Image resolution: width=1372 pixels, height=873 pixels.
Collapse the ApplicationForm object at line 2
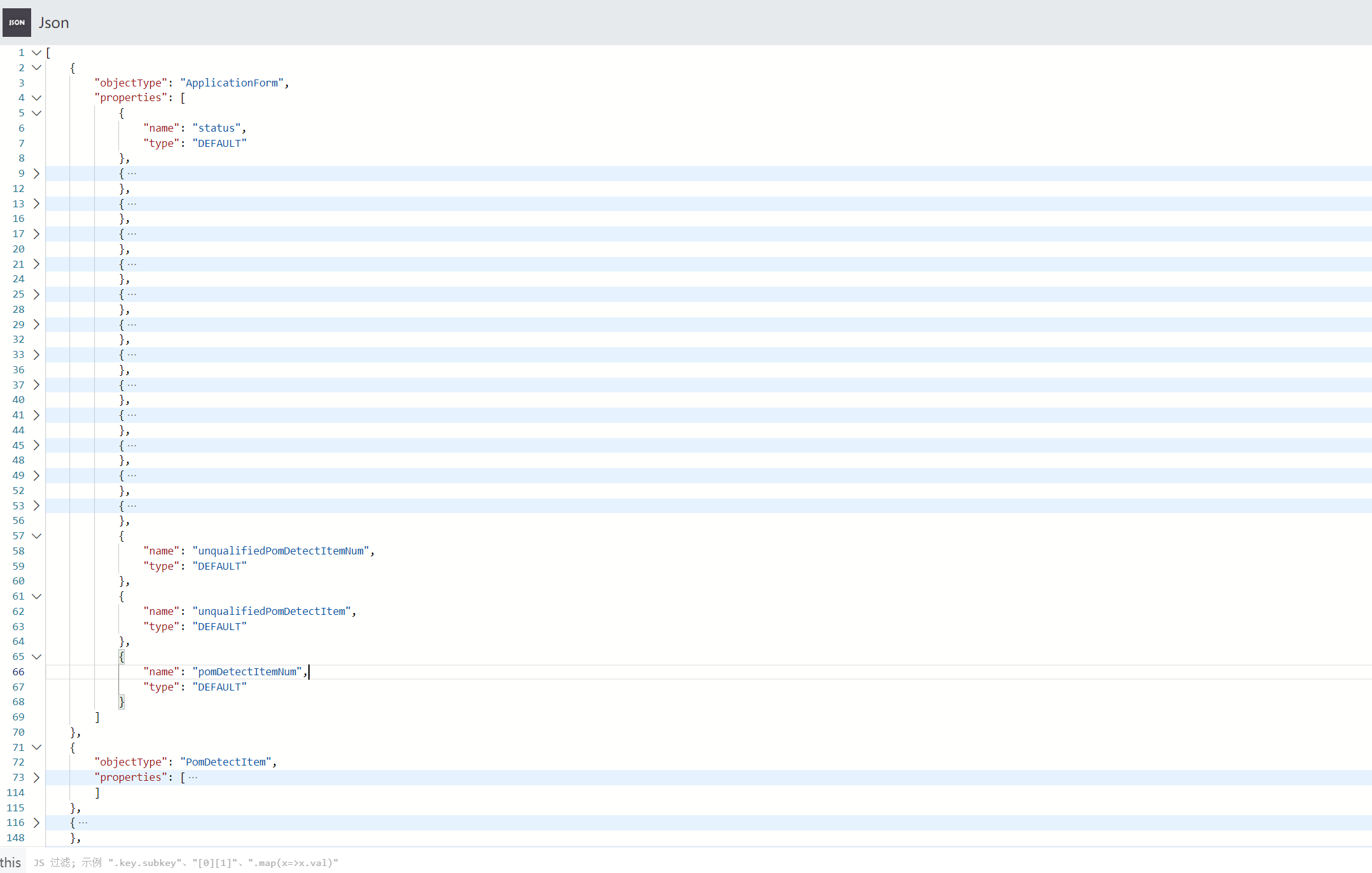(x=36, y=67)
